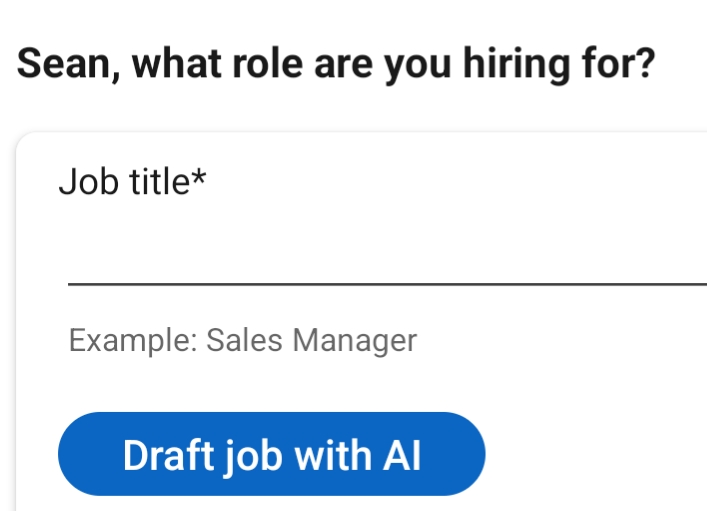
Task: Click the Job title label
Action: [x=123, y=182]
